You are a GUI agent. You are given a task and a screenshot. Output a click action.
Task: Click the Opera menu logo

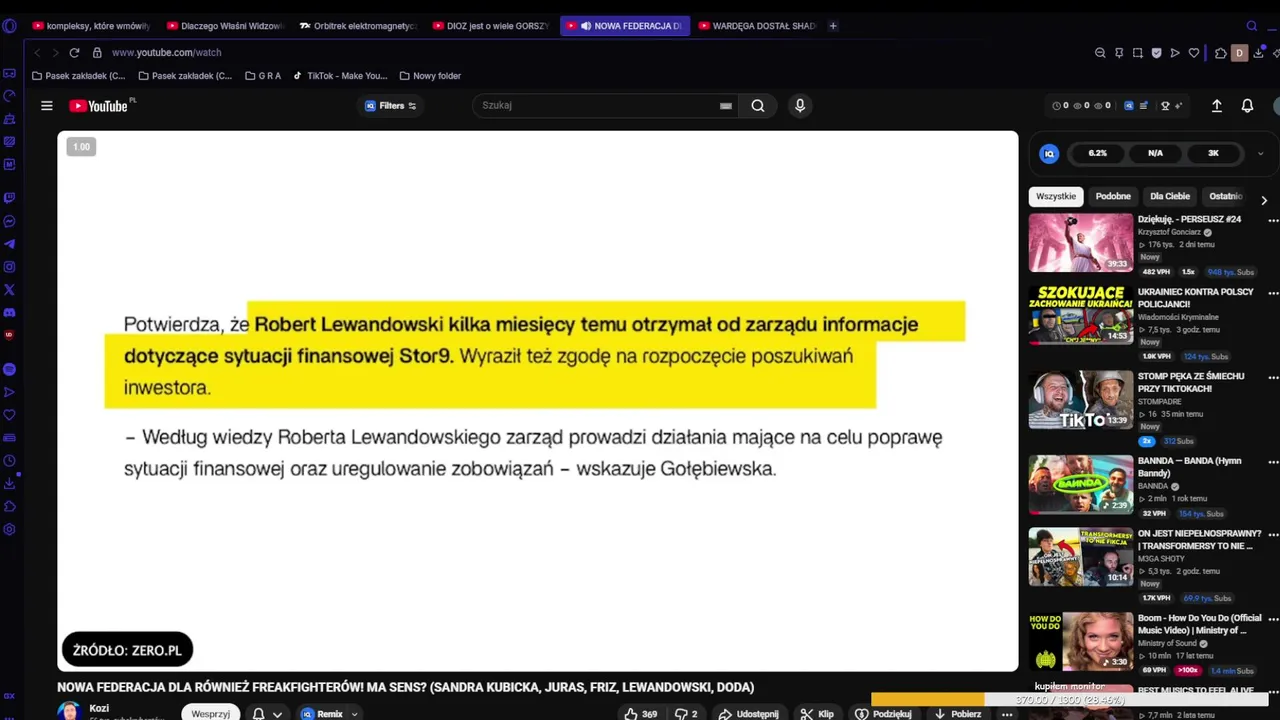(9, 26)
